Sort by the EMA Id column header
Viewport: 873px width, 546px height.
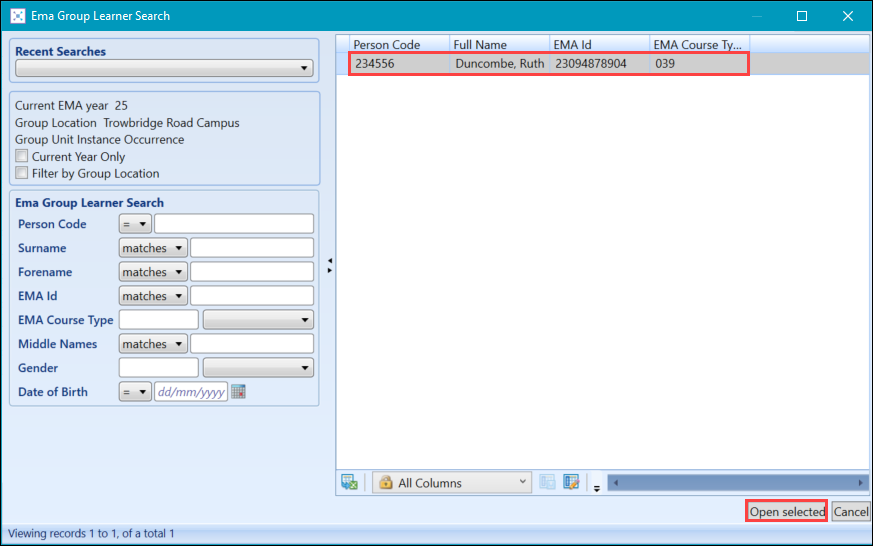600,44
